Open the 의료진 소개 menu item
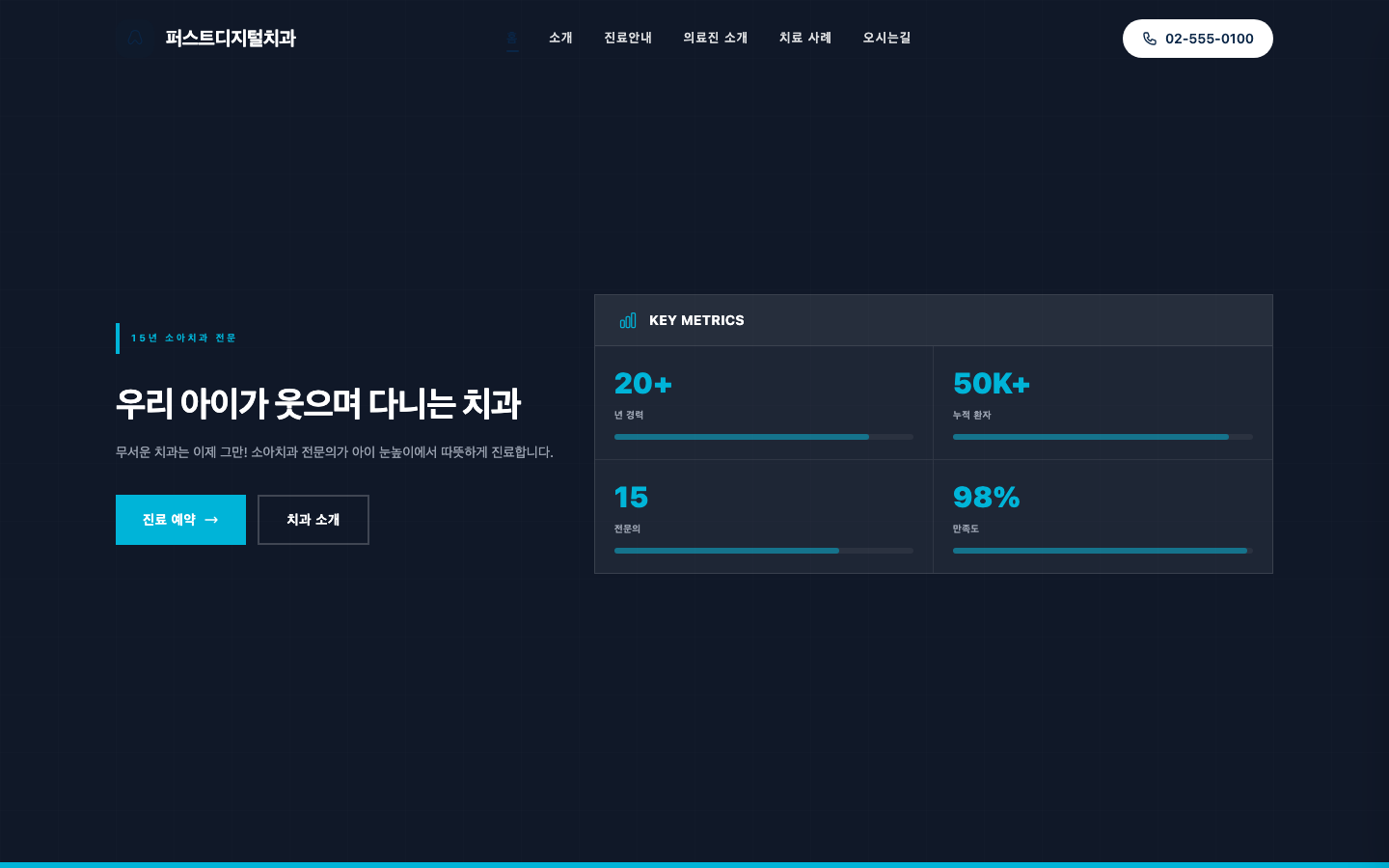 (x=715, y=39)
